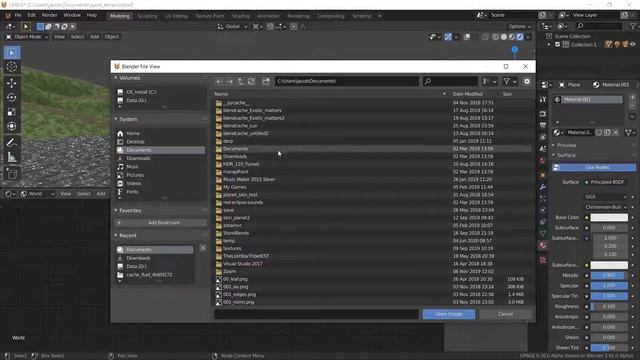640x360 pixels.
Task: Open the OS_Install (C:) volume
Action: coord(161,92)
